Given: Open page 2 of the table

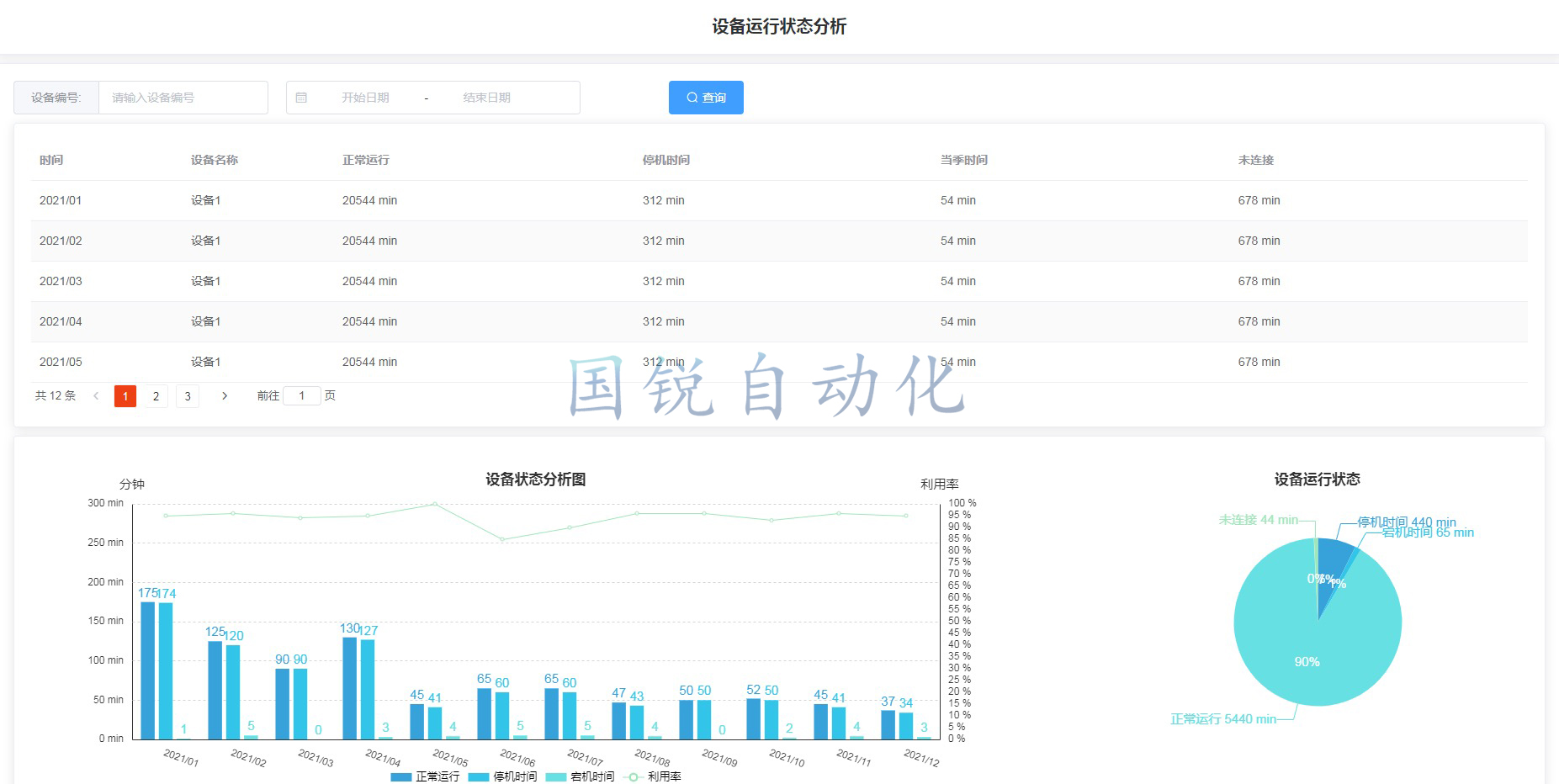Looking at the screenshot, I should pos(156,396).
